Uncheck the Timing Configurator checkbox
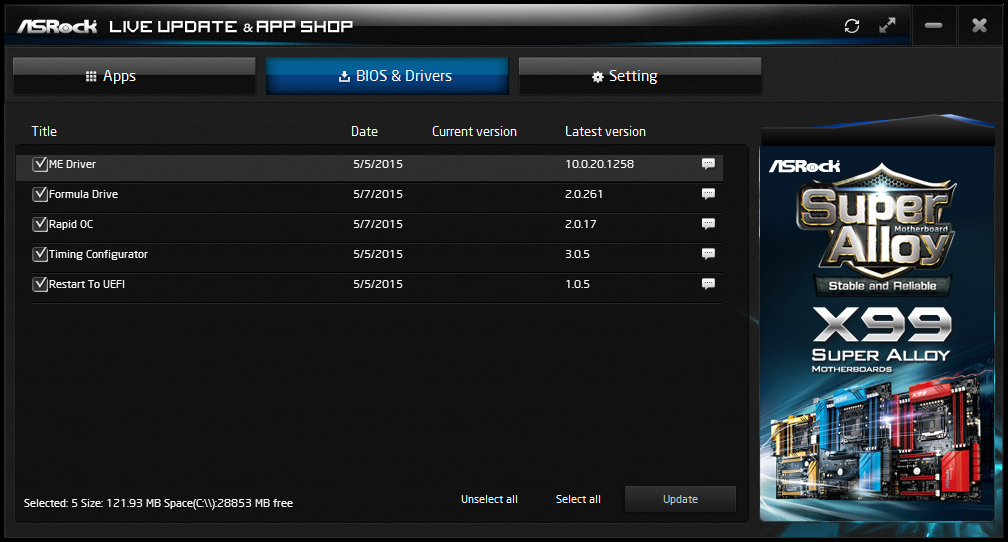1008x542 pixels. (x=40, y=254)
